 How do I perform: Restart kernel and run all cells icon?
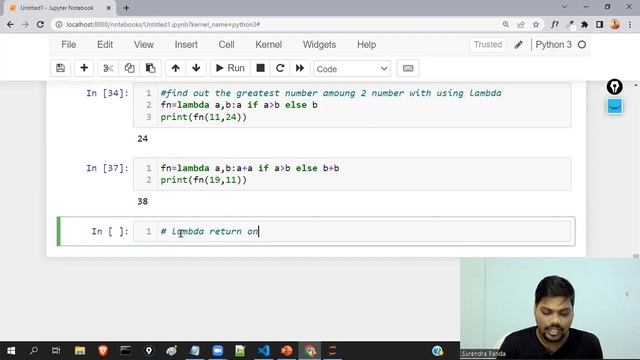coord(300,68)
